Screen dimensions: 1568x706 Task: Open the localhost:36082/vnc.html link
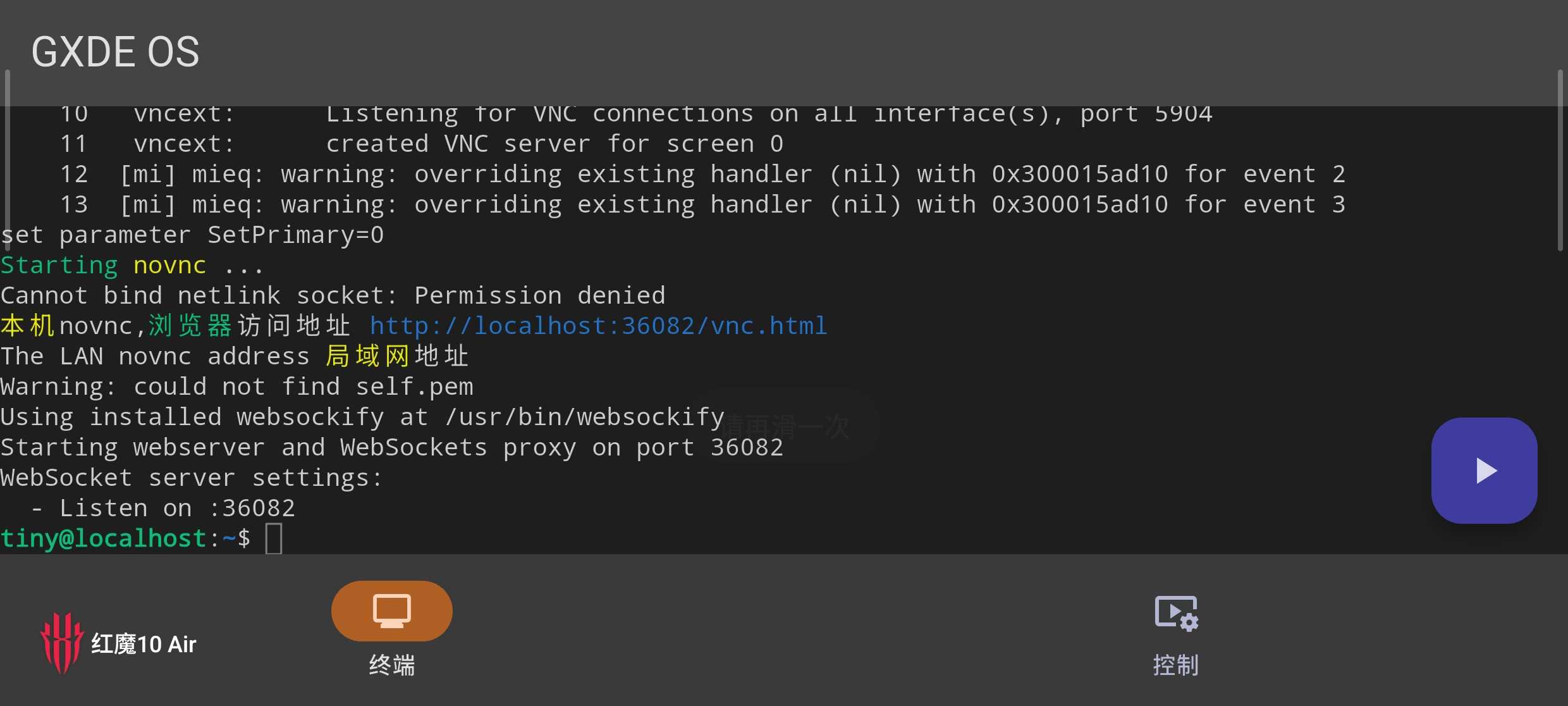click(x=598, y=326)
